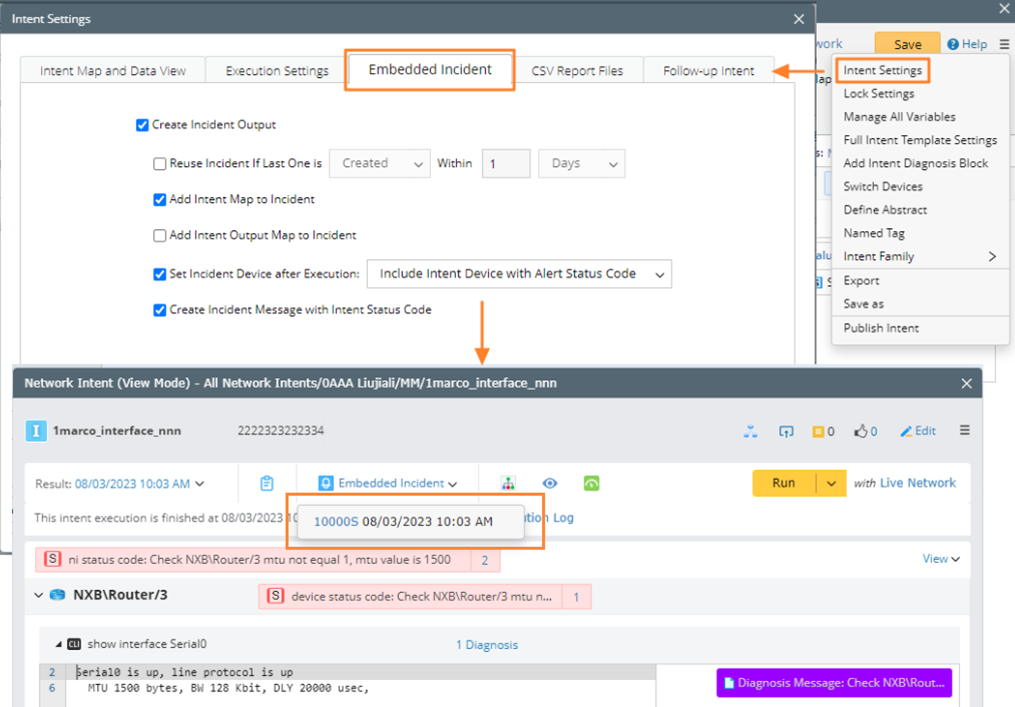Switch to Execution Settings tab
The image size is (1015, 707).
coord(277,71)
